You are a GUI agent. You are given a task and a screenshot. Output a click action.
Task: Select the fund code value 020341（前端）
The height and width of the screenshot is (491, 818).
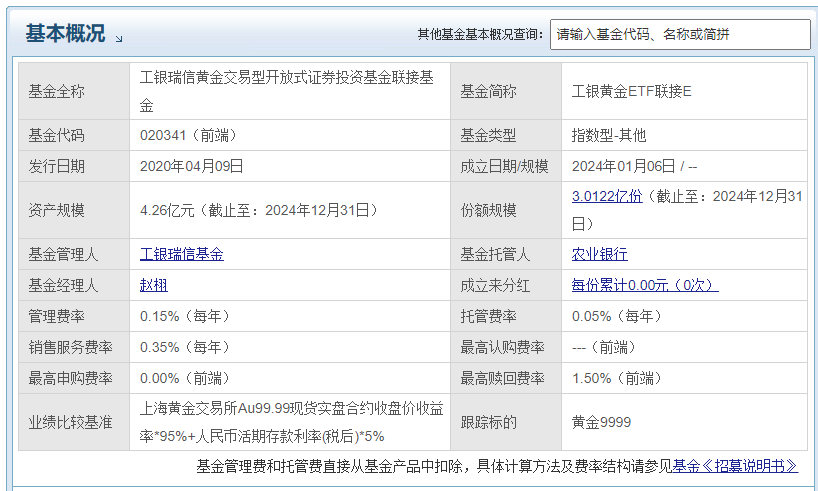pyautogui.click(x=191, y=135)
